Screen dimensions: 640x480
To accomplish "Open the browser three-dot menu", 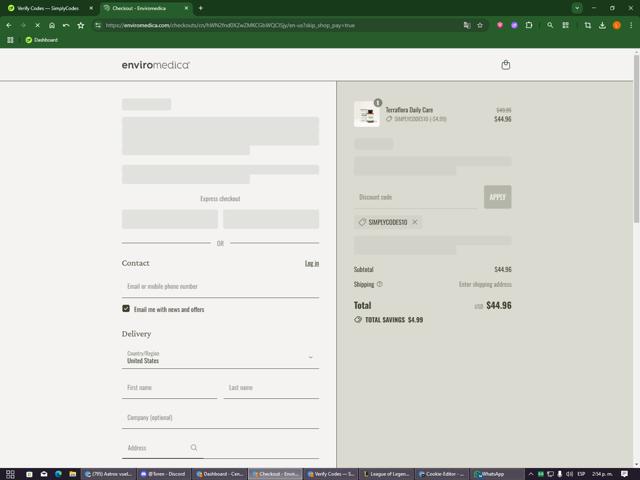I will click(631, 25).
